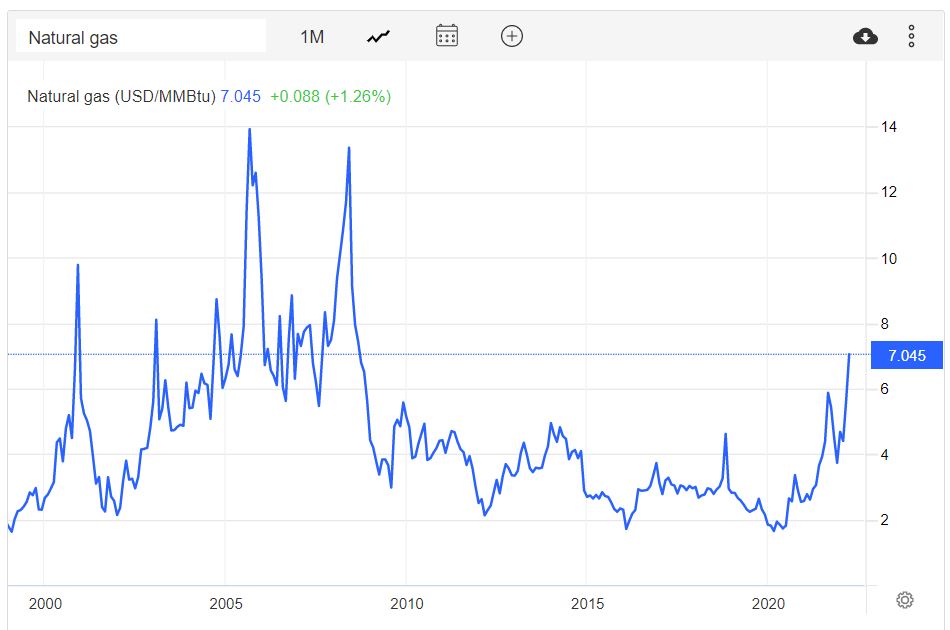Viewport: 950px width, 630px height.
Task: Click the +0.088 (+1.26%) change value
Action: point(331,96)
